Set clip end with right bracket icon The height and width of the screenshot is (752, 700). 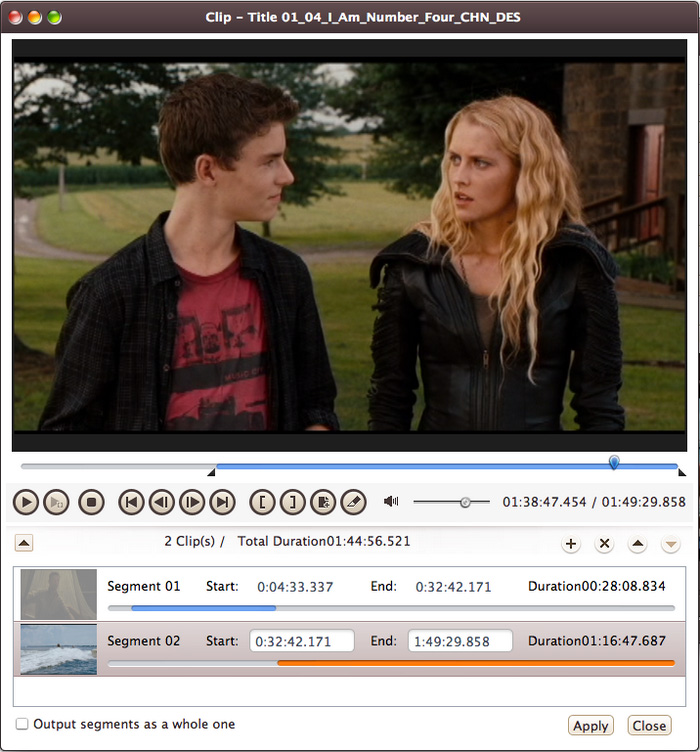pyautogui.click(x=291, y=502)
